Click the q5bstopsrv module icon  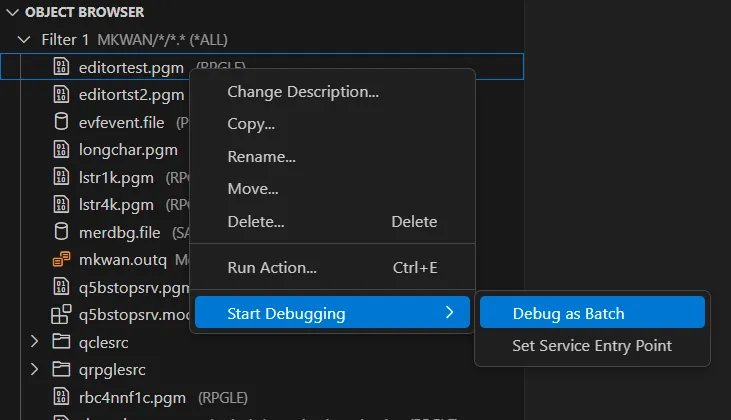[x=61, y=314]
